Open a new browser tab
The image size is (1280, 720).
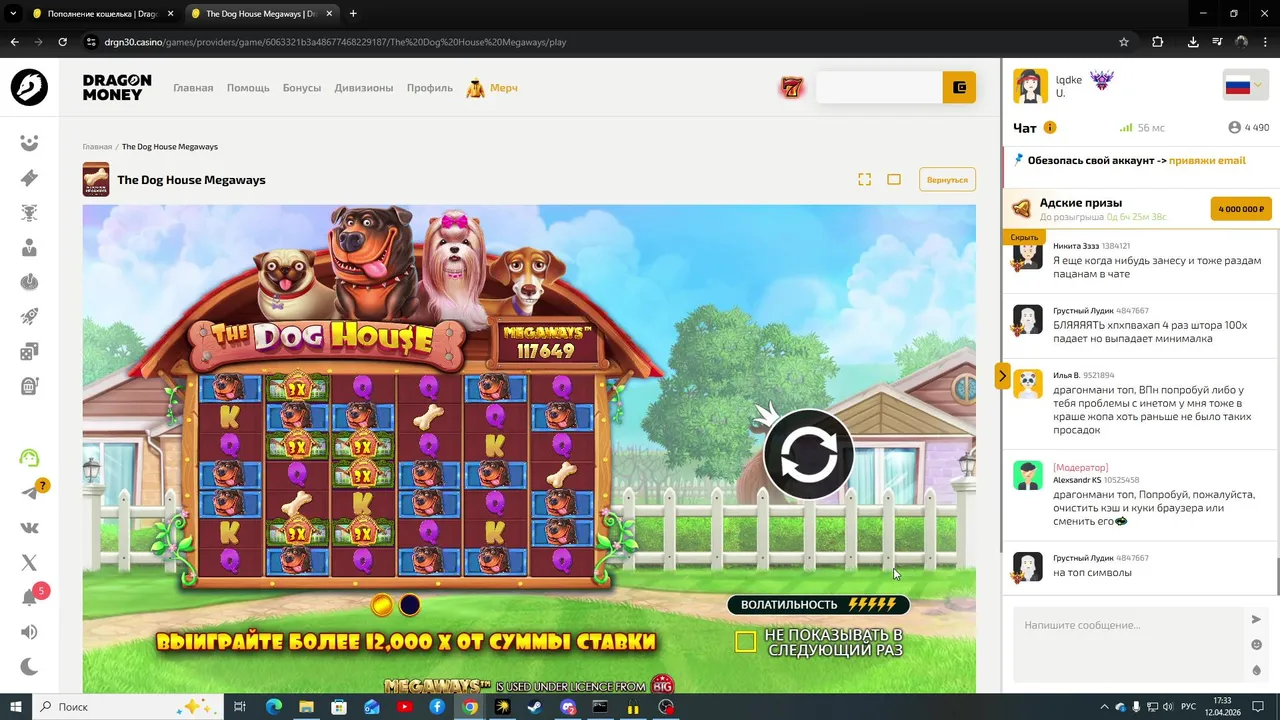coord(353,14)
